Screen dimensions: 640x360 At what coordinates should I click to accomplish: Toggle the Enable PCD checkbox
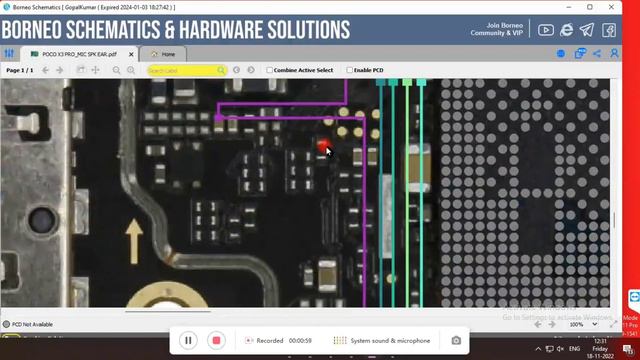349,70
